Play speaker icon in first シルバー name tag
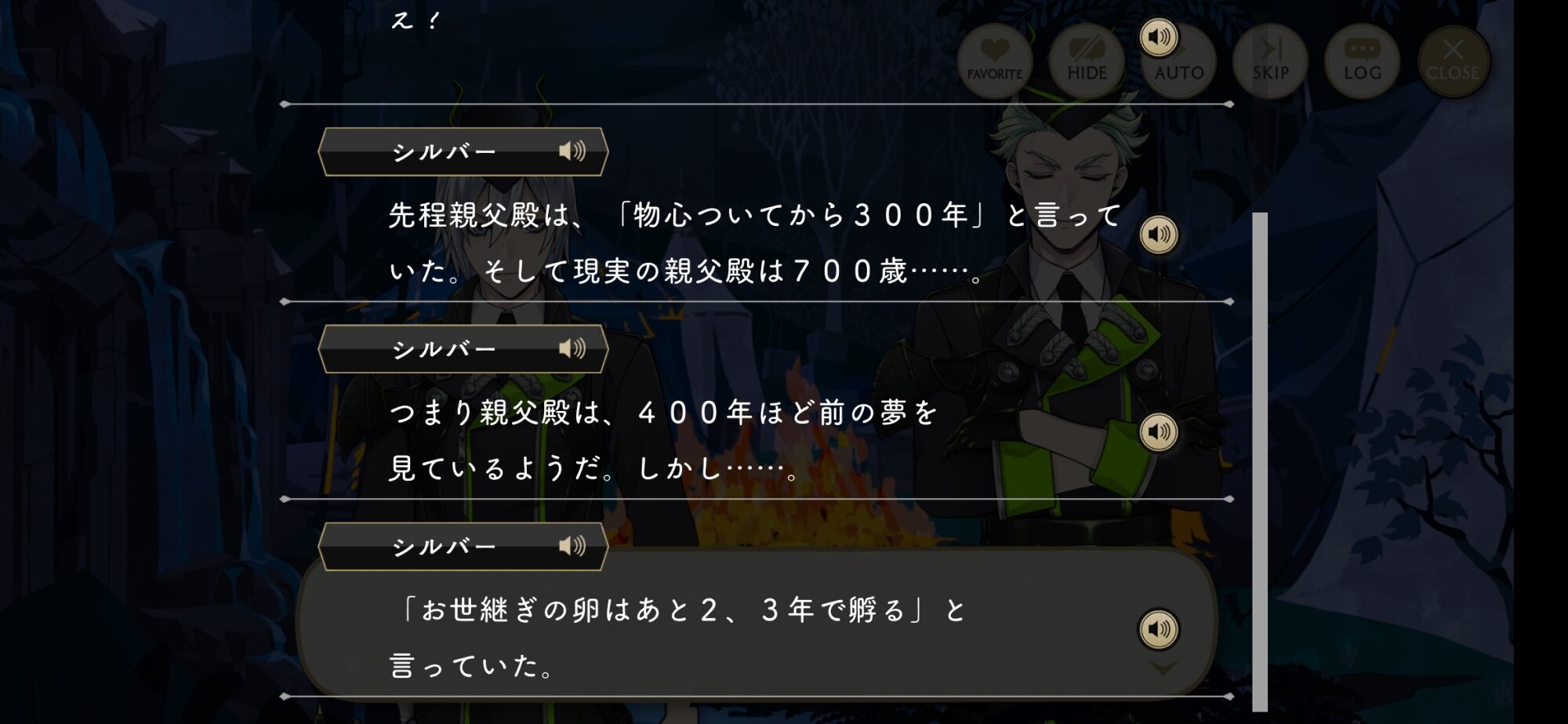The width and height of the screenshot is (1568, 724). pos(572,151)
